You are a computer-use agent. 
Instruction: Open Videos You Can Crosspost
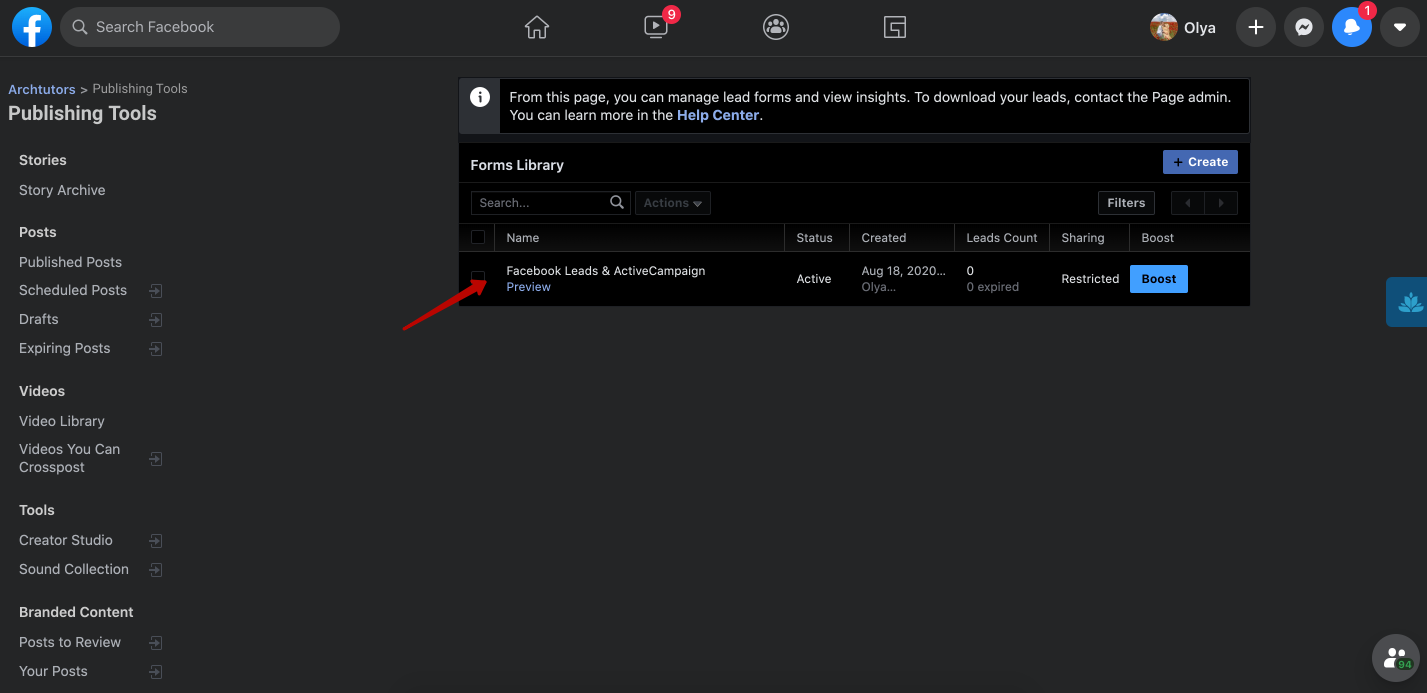(70, 458)
